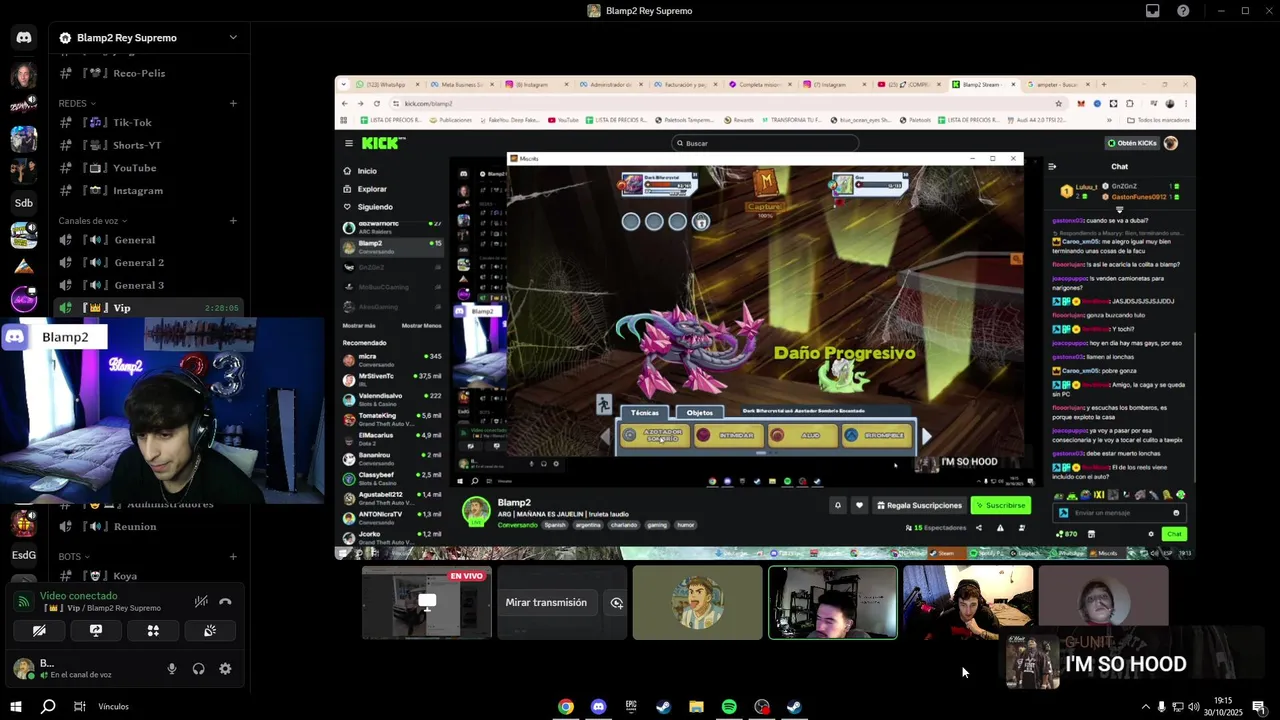
Task: Select Objetos tab in Miscrits game
Action: pos(700,412)
